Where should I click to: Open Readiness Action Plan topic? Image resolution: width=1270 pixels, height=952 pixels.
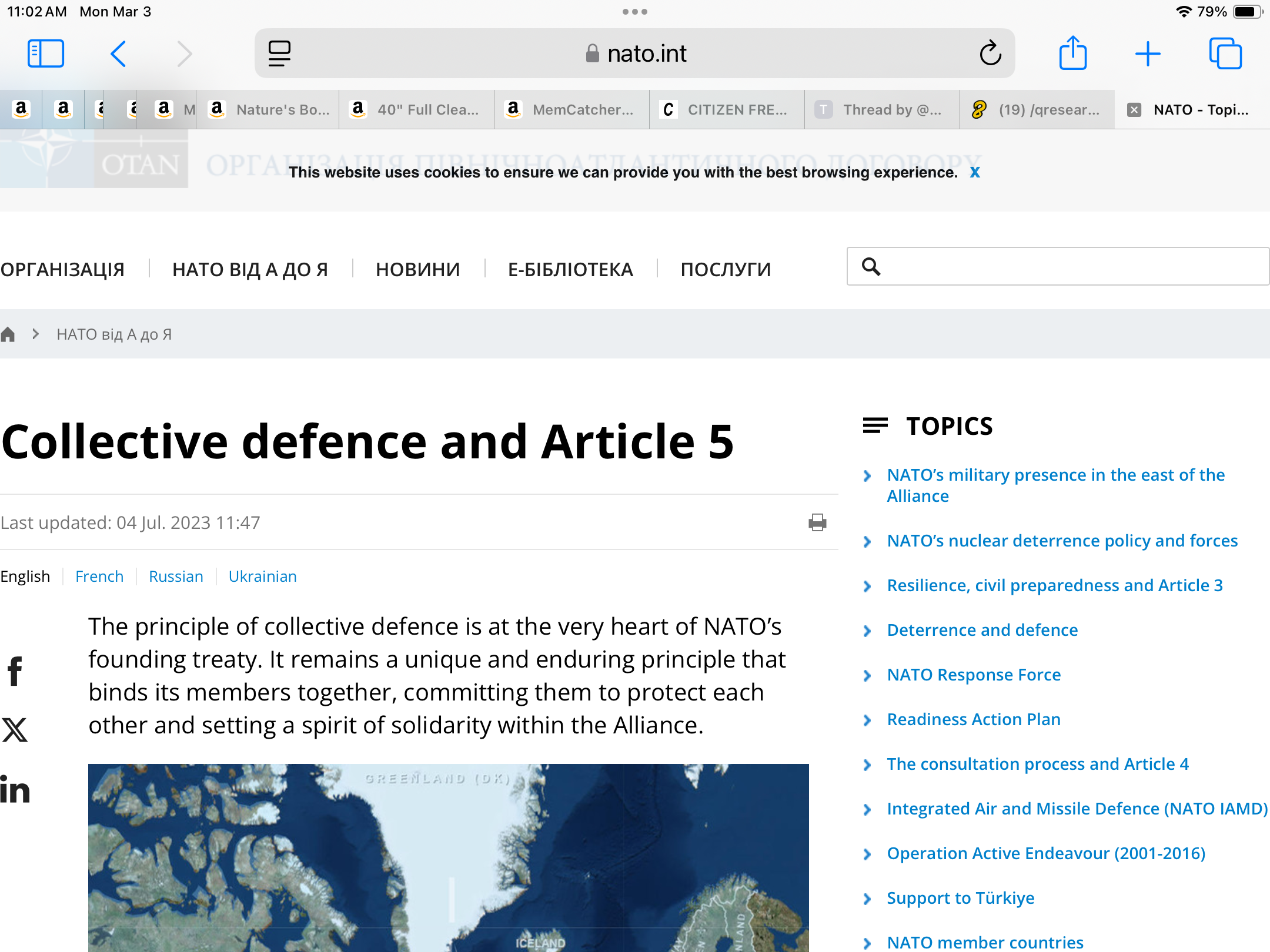(x=974, y=719)
